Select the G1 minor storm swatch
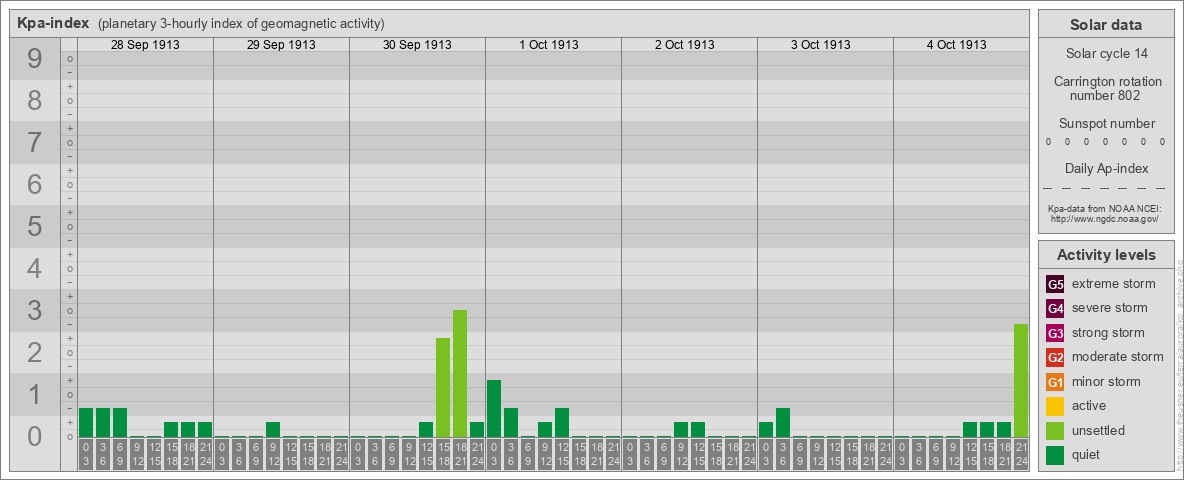Screen dimensions: 1184x480 (1055, 382)
